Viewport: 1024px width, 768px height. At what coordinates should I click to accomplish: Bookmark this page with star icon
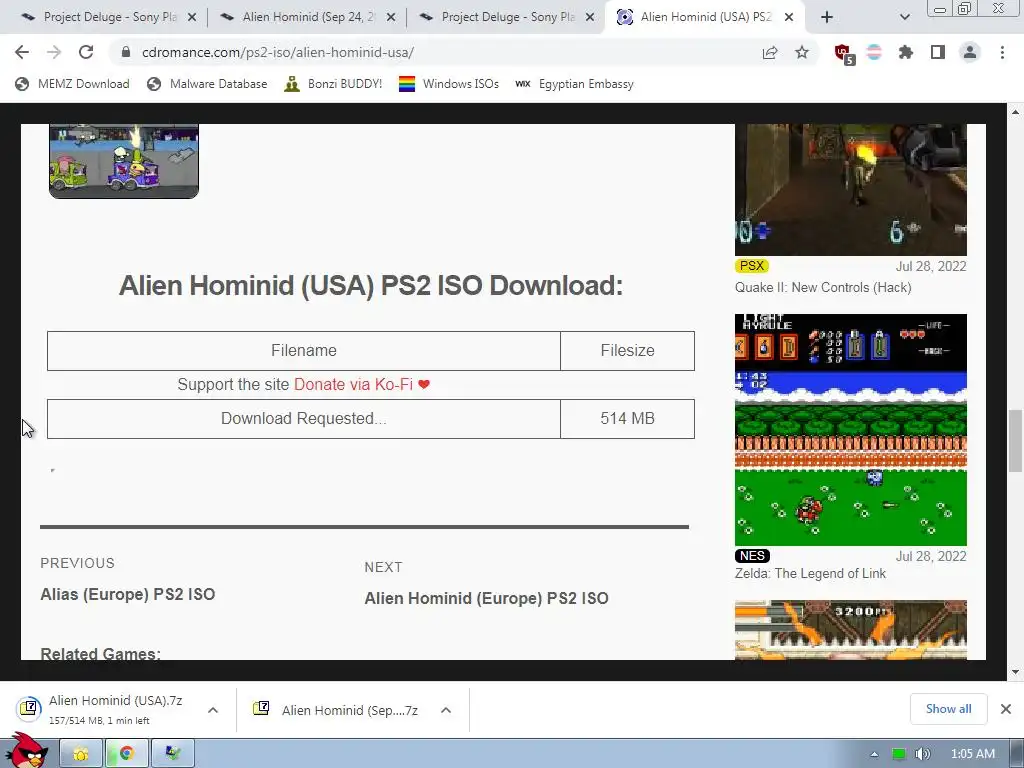point(802,52)
